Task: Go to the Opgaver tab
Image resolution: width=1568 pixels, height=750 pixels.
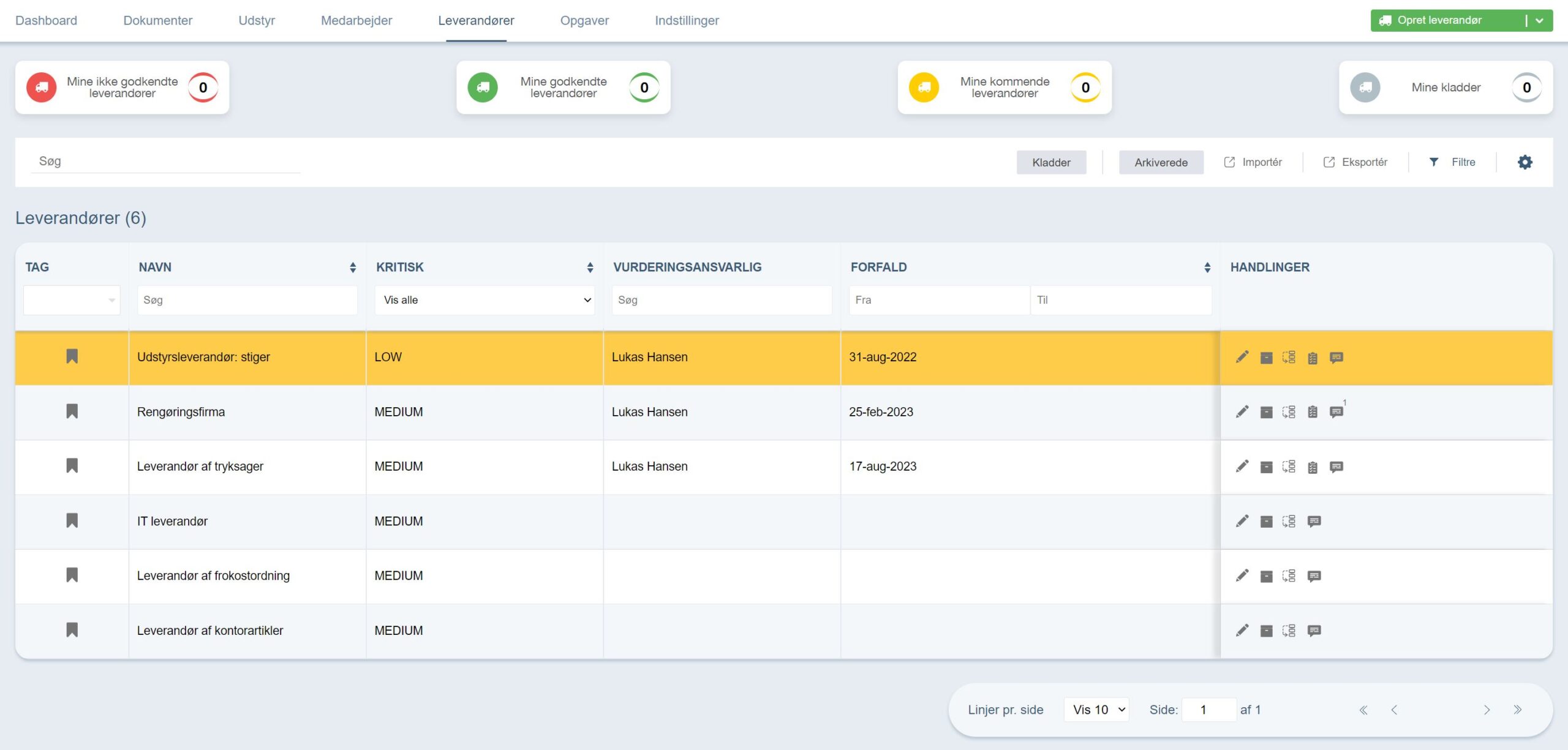Action: pos(584,21)
